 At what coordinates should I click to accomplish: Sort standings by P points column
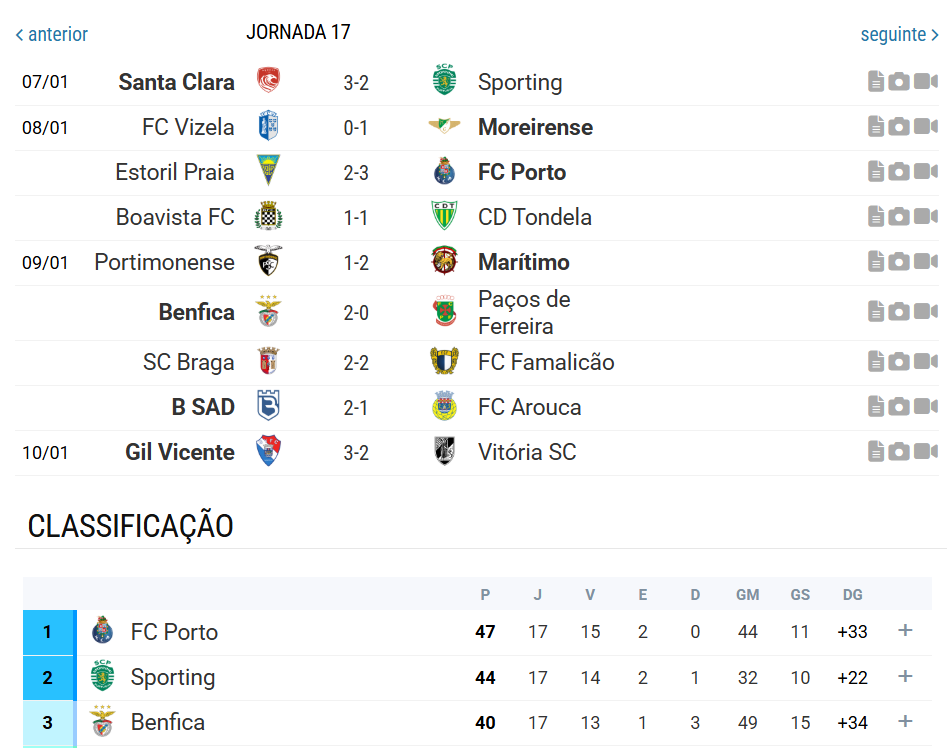pos(485,595)
